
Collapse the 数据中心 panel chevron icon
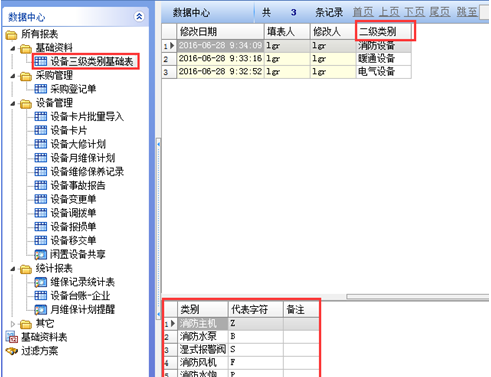coord(139,16)
